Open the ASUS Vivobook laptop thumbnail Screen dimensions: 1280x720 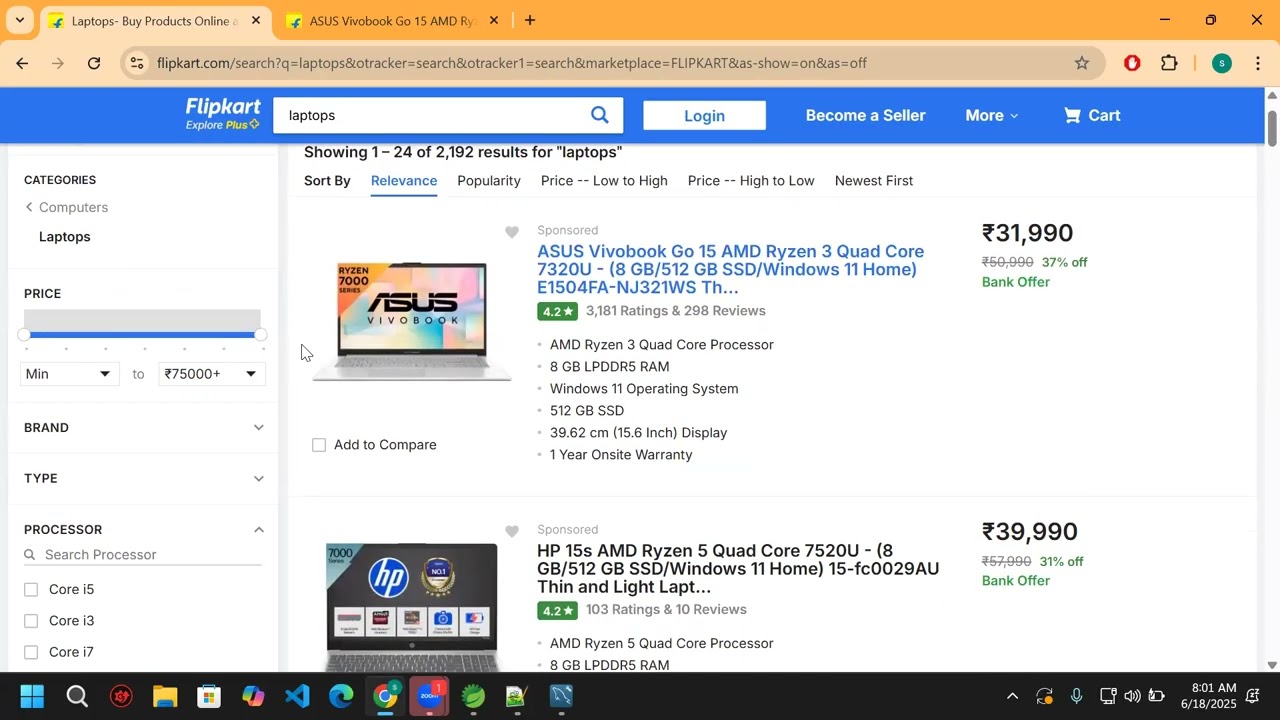[412, 322]
